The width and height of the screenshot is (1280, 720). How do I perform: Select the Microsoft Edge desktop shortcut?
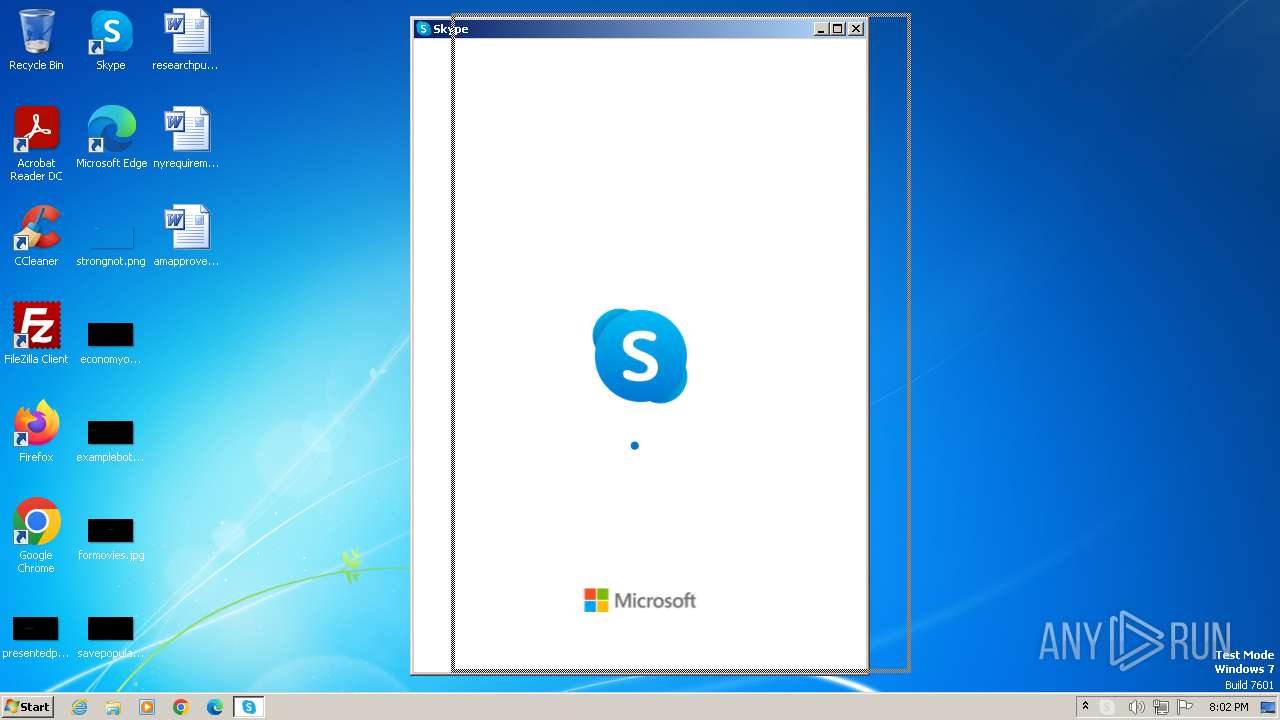(x=111, y=138)
